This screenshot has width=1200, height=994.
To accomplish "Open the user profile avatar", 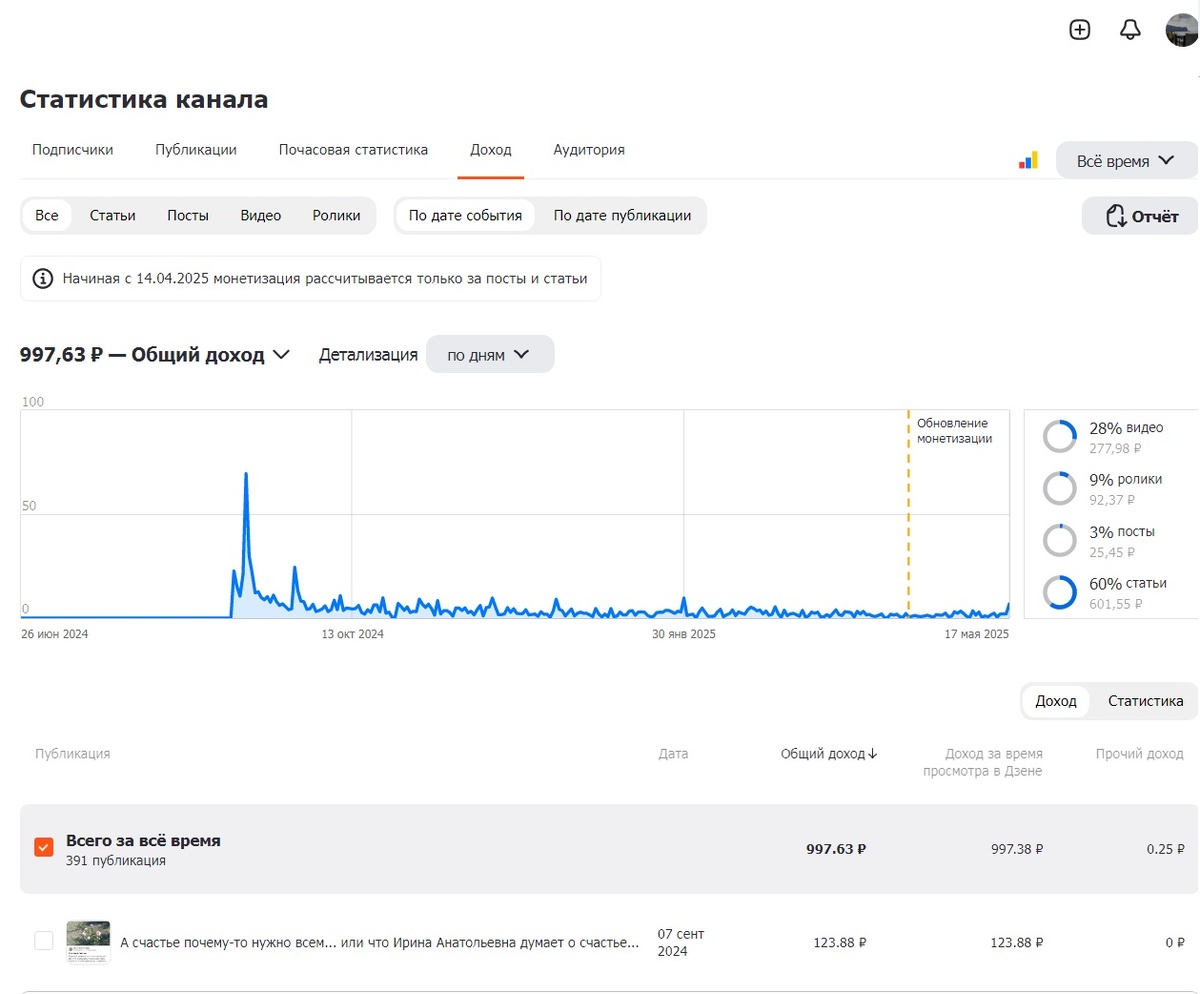I will click(x=1183, y=30).
